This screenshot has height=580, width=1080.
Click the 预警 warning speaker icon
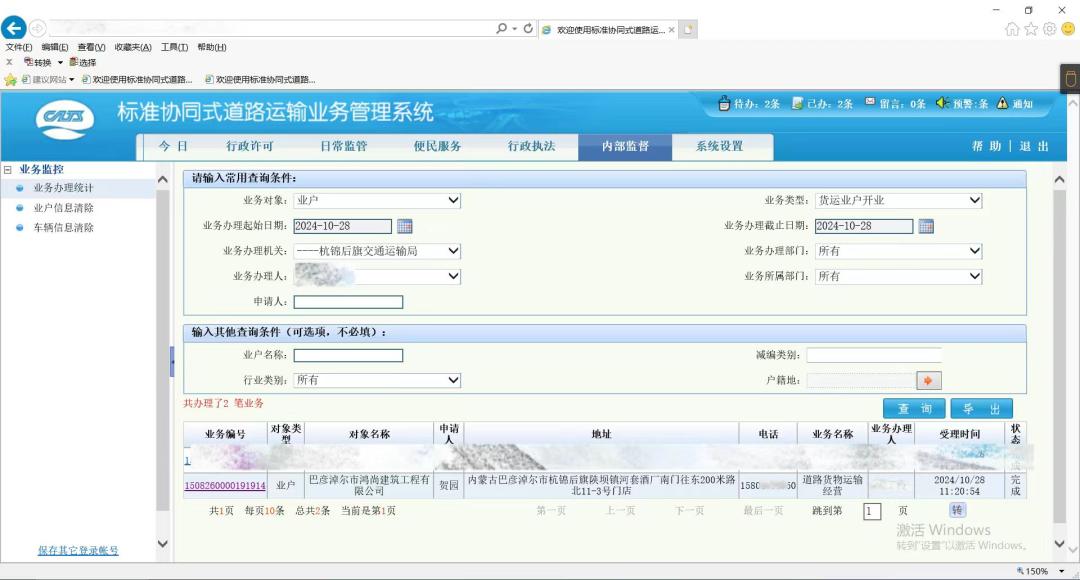tap(942, 103)
